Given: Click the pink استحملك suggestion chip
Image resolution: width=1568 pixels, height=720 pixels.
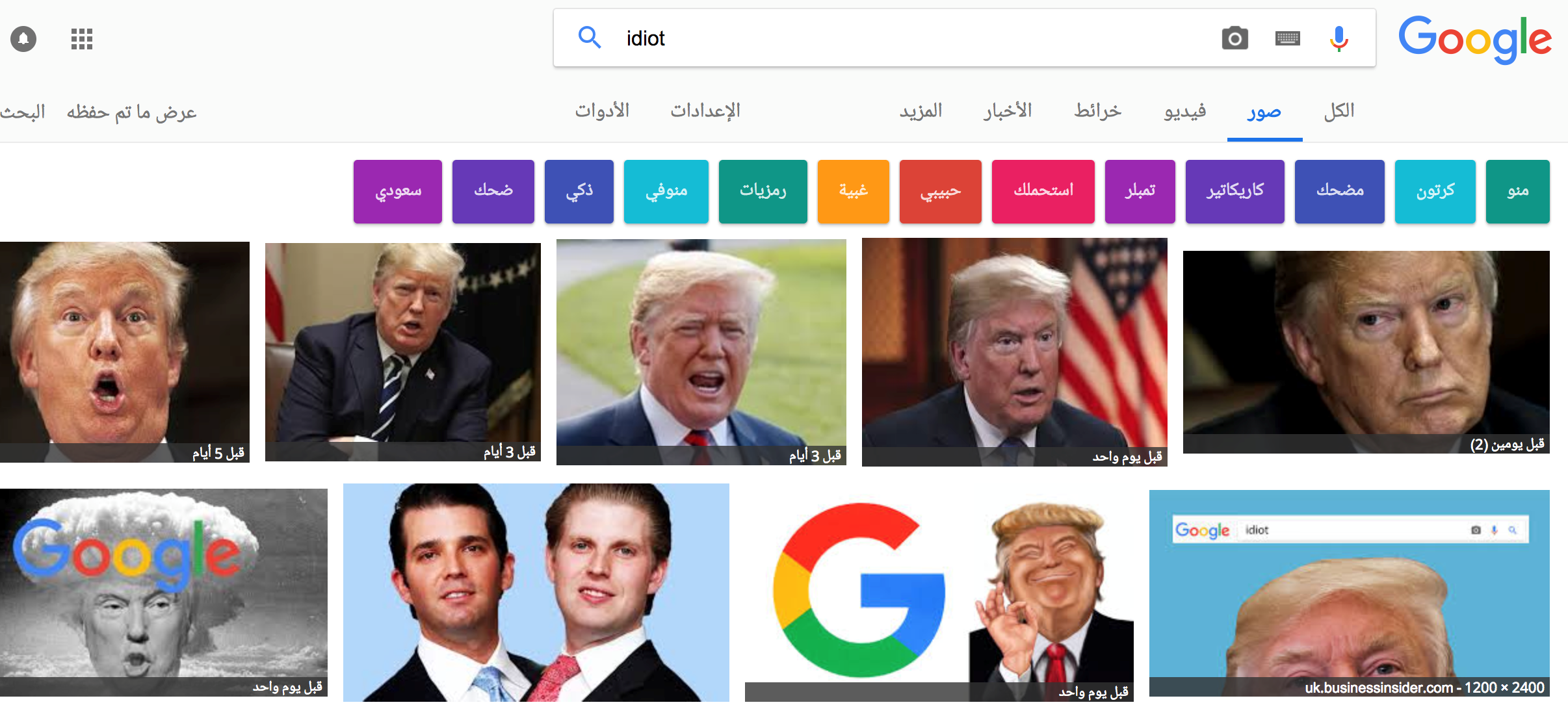Looking at the screenshot, I should 1043,191.
